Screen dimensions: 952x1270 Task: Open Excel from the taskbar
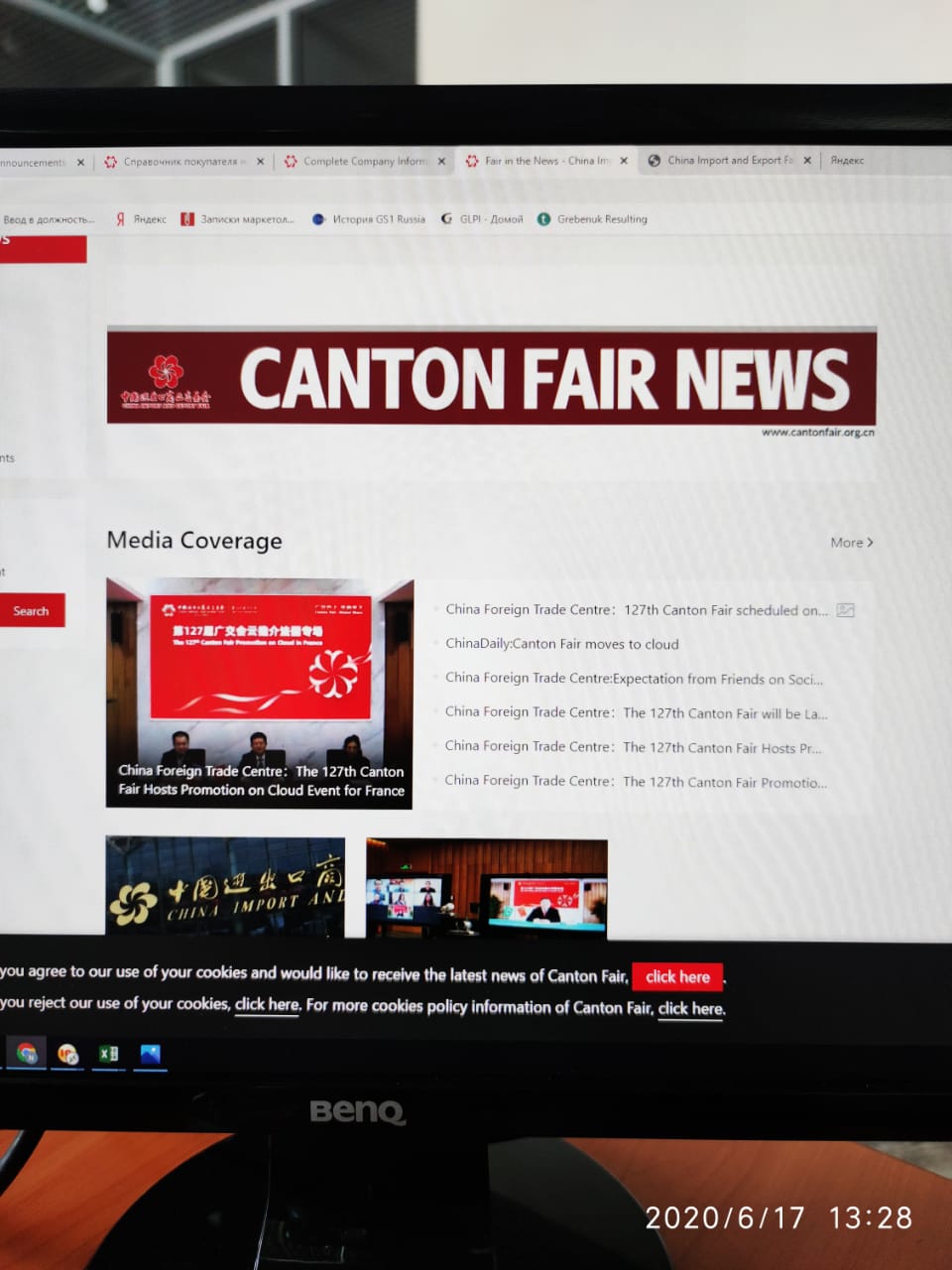click(108, 1054)
